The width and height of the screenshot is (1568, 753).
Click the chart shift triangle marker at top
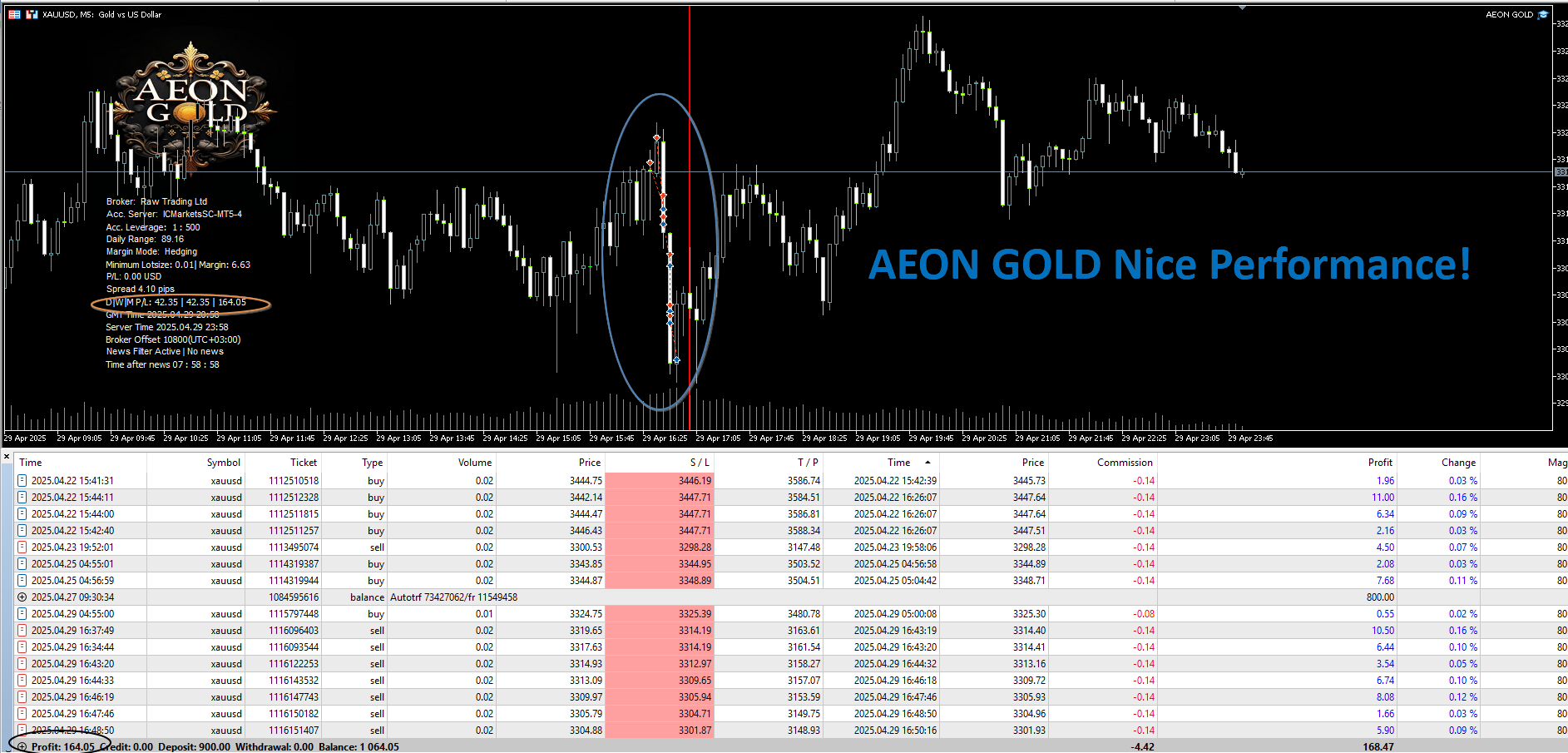tap(1242, 7)
